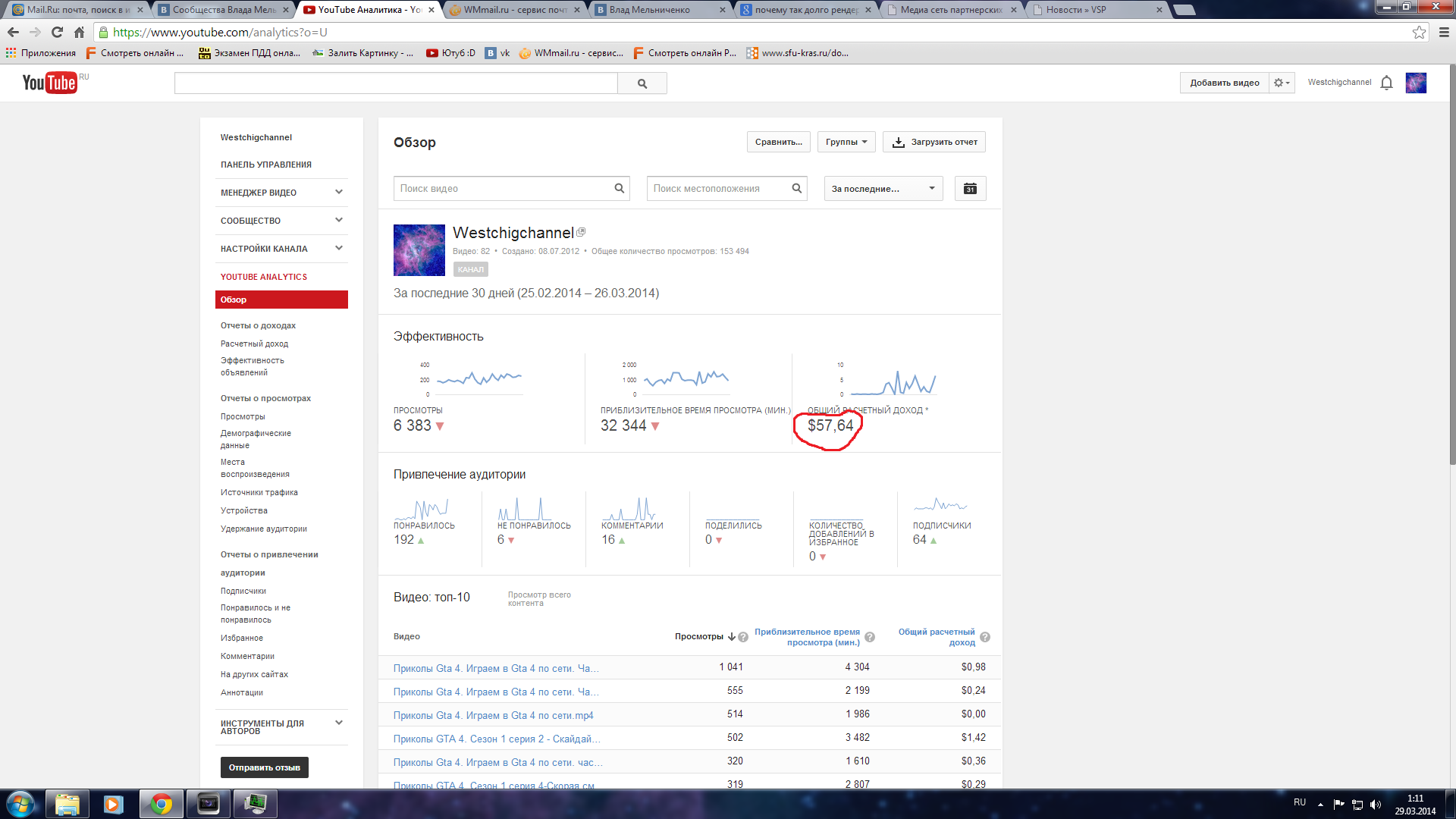This screenshot has width=1456, height=819.
Task: Click the search magnifier button
Action: pyautogui.click(x=642, y=83)
